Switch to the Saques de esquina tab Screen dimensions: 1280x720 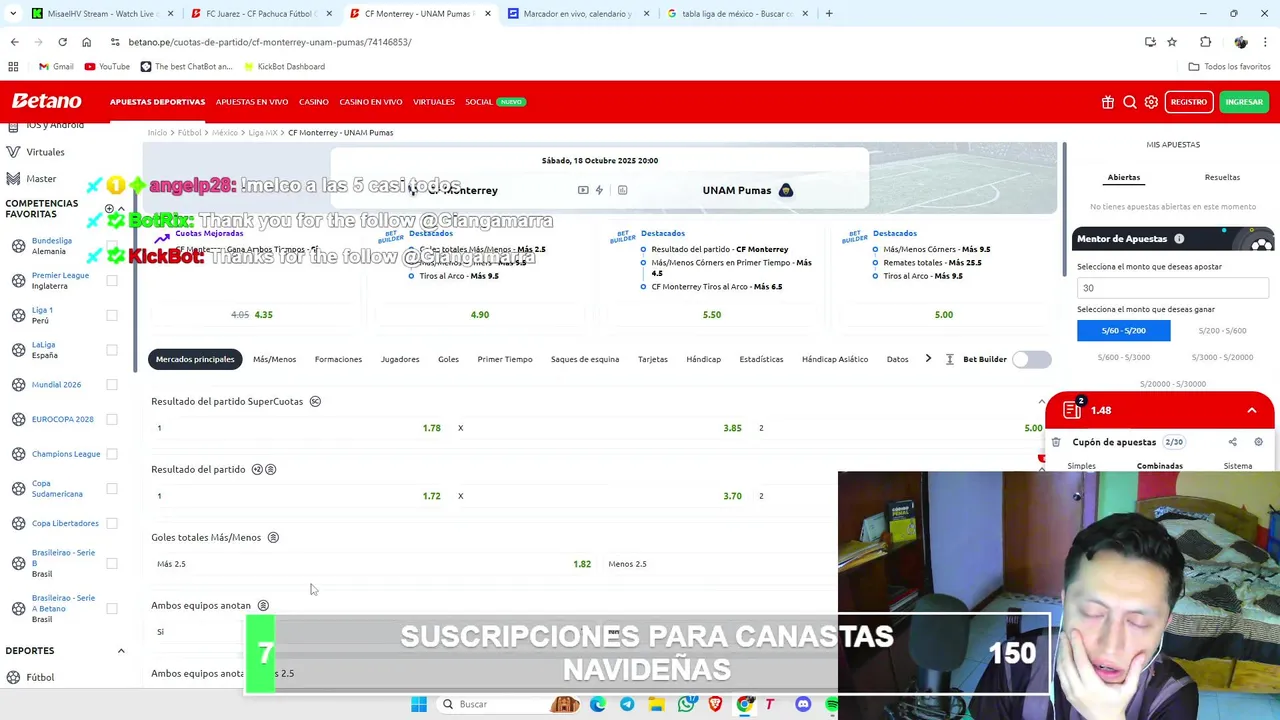[x=585, y=359]
